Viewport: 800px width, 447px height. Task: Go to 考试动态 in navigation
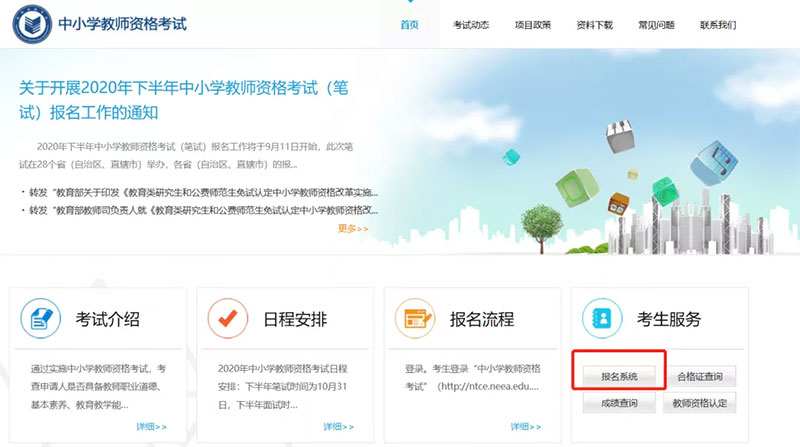471,25
